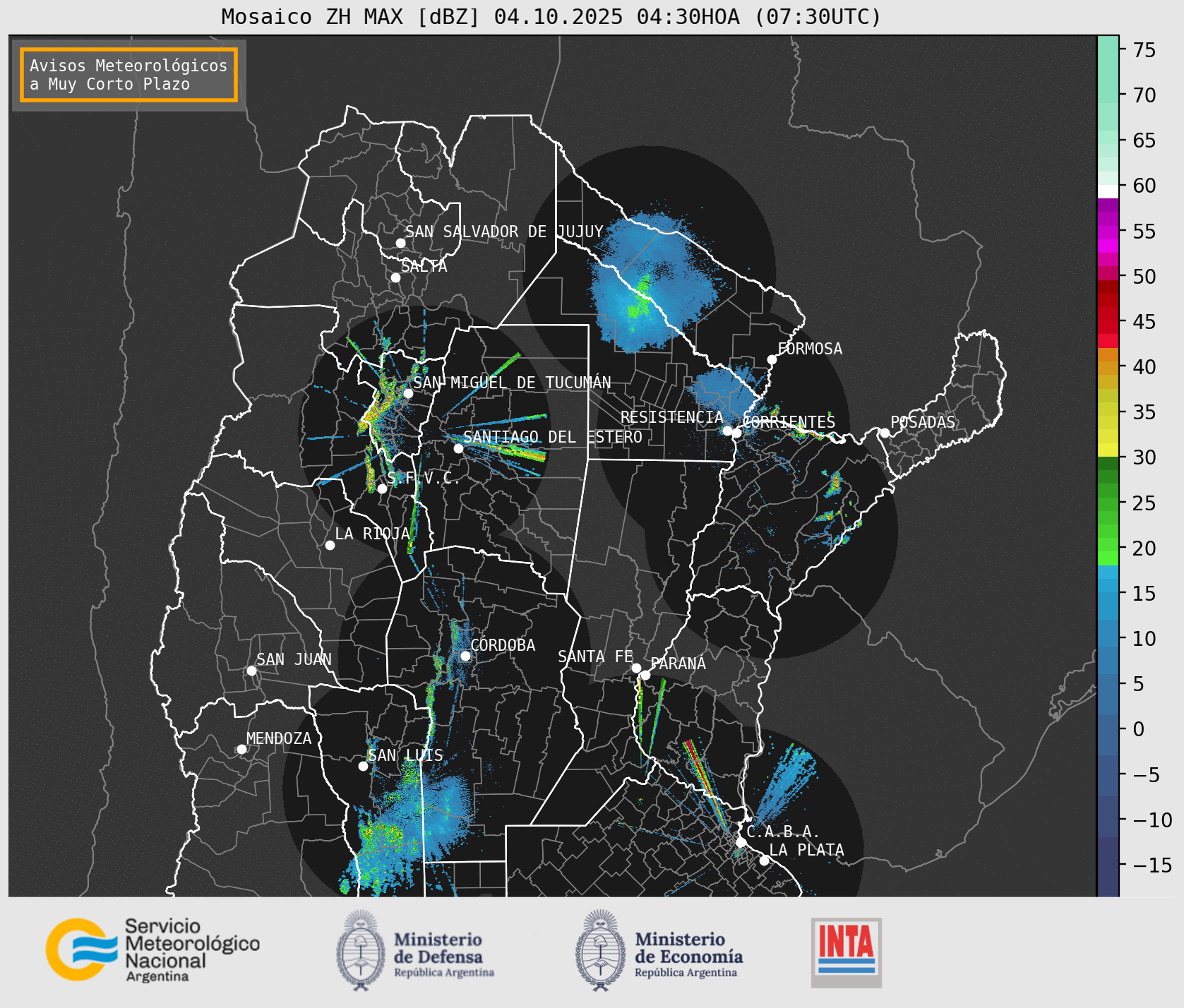Image resolution: width=1184 pixels, height=1008 pixels.
Task: Click the San Miguel de Tucumán marker dot
Action: (x=407, y=393)
